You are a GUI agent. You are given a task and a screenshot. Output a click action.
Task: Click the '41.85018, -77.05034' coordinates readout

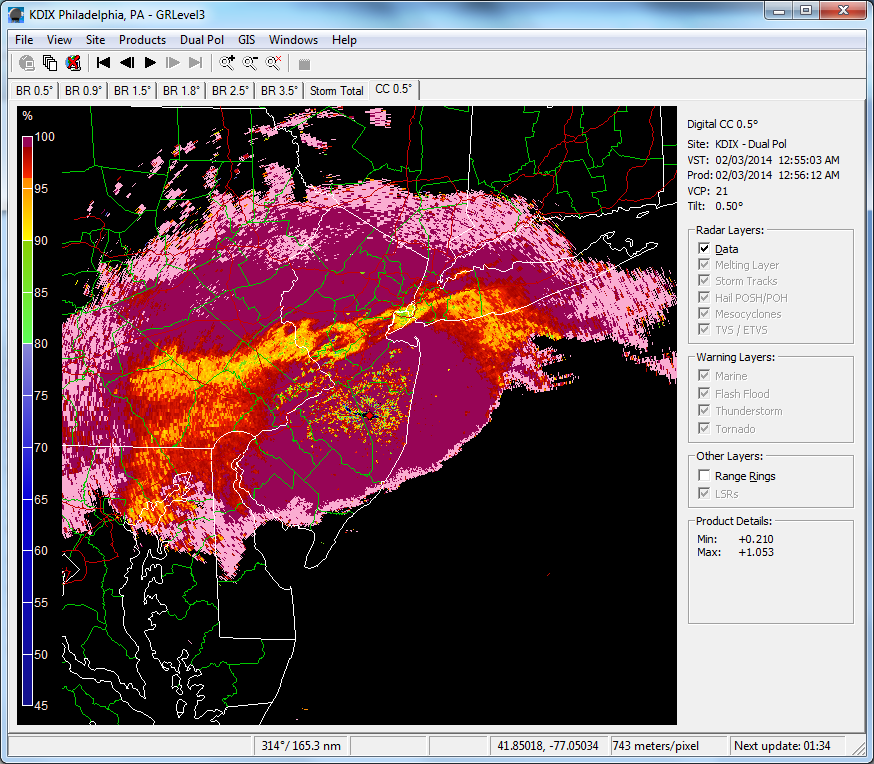coord(547,746)
